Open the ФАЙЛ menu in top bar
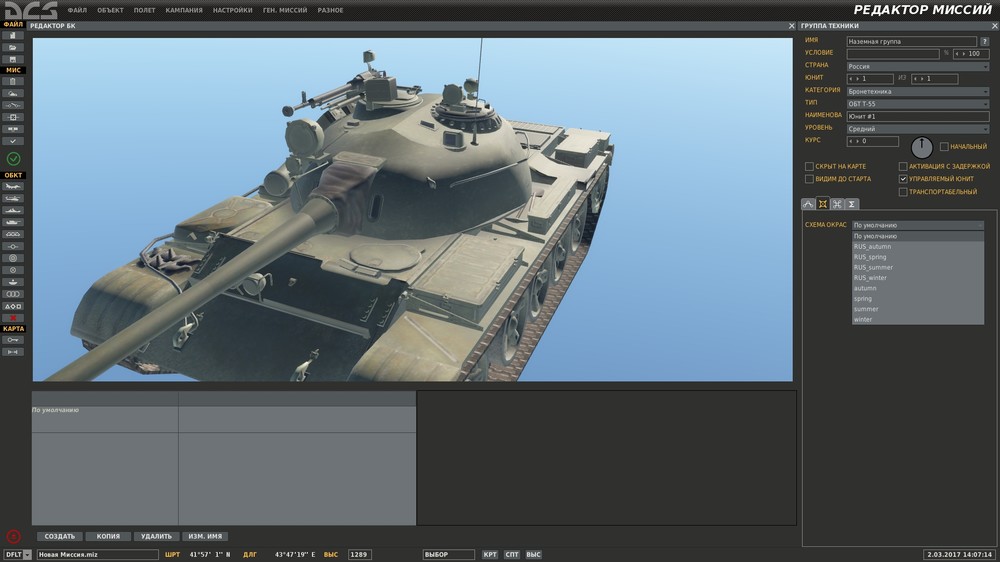The height and width of the screenshot is (562, 1000). pos(77,10)
